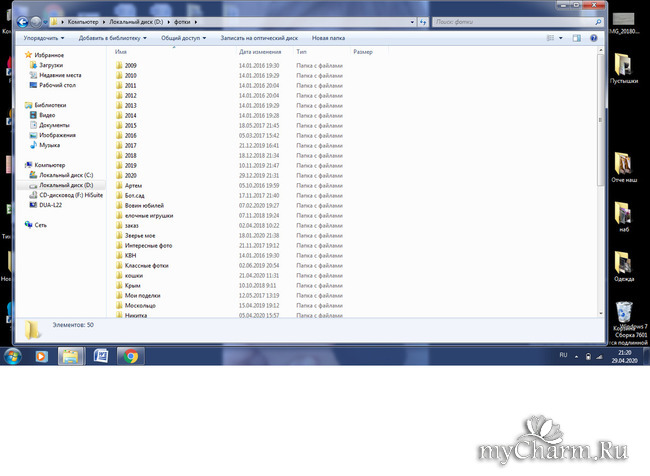Viewport: 650px width, 476px height.
Task: Select Локальный диск (C:) in the sidebar
Action: pos(60,175)
